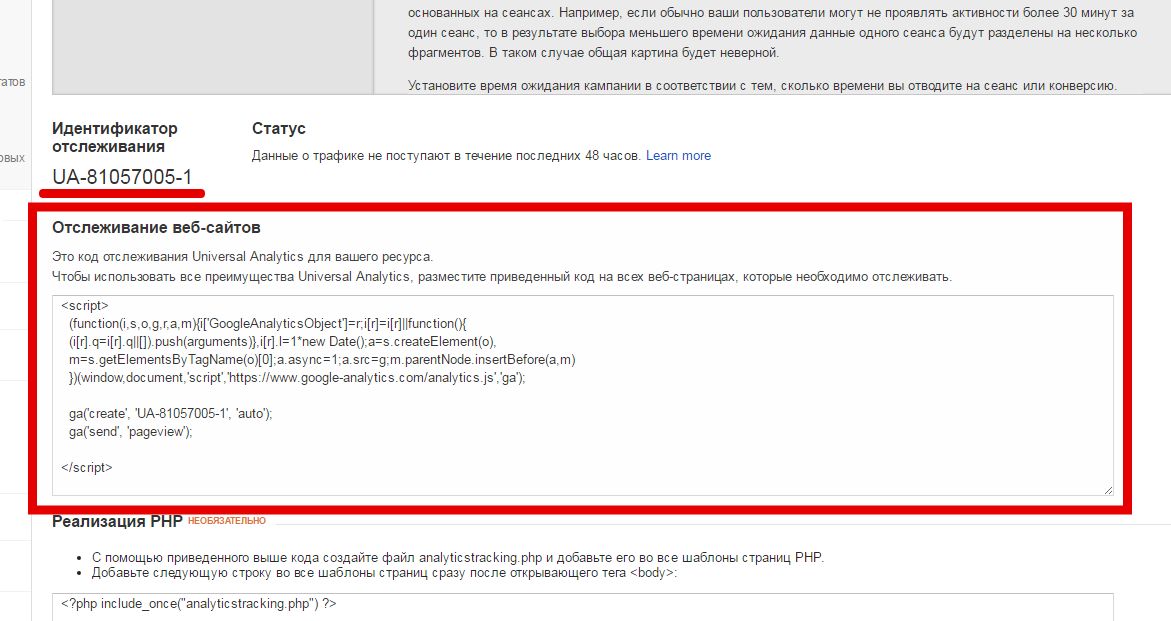
Task: Click the 'Отслеживание веб-сайтов' heading
Action: tap(156, 228)
